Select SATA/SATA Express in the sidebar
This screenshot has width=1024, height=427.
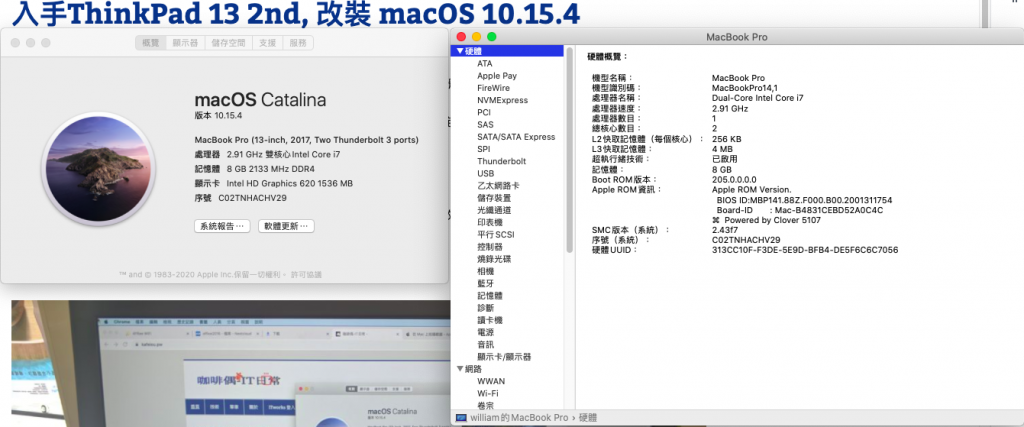point(516,136)
